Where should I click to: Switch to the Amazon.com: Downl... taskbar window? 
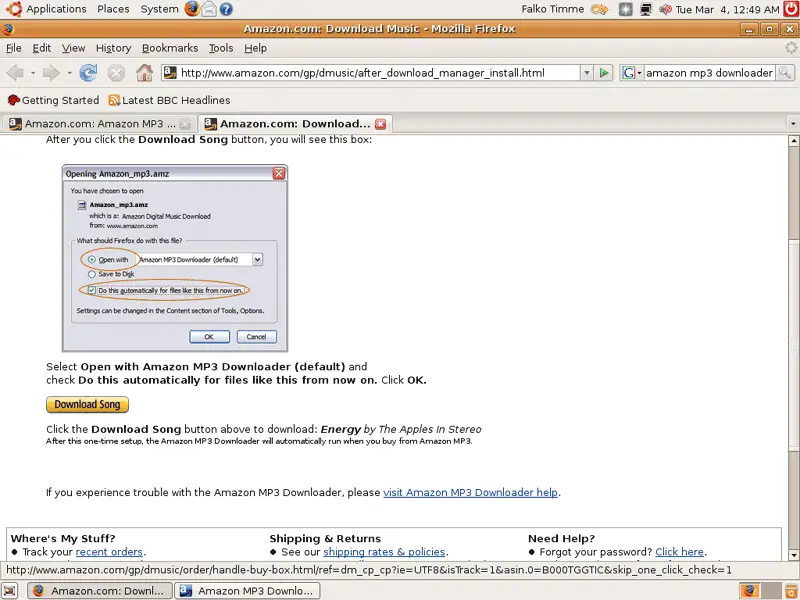pyautogui.click(x=99, y=591)
